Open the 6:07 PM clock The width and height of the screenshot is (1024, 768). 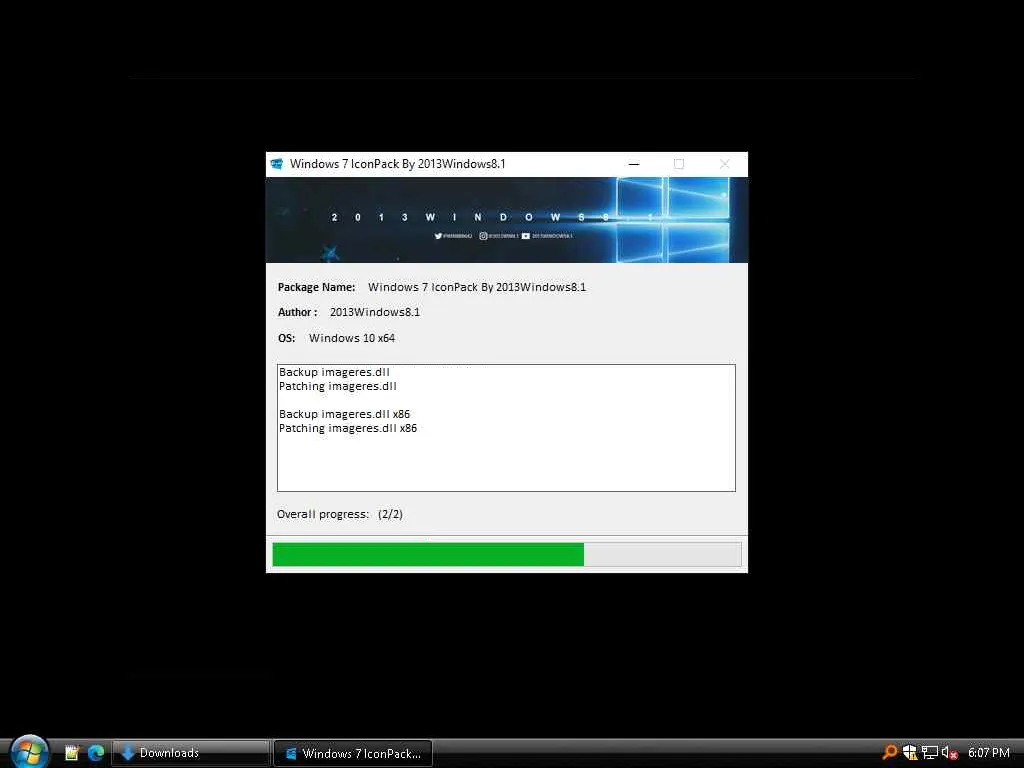(x=989, y=753)
